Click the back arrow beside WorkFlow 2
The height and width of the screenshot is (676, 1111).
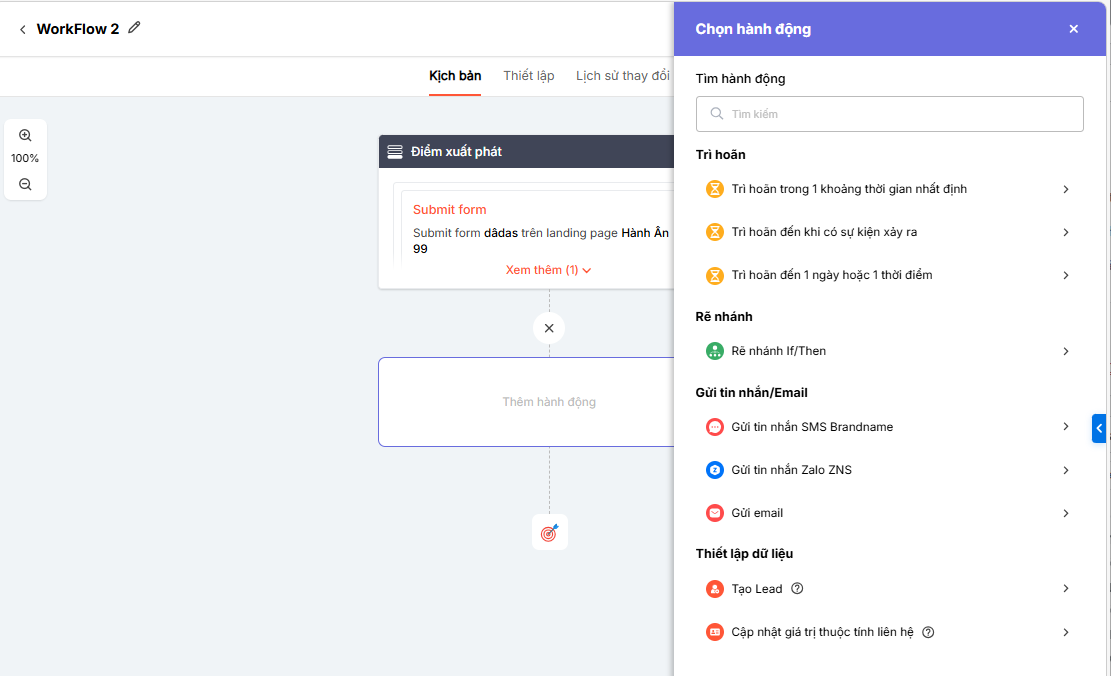[x=23, y=30]
